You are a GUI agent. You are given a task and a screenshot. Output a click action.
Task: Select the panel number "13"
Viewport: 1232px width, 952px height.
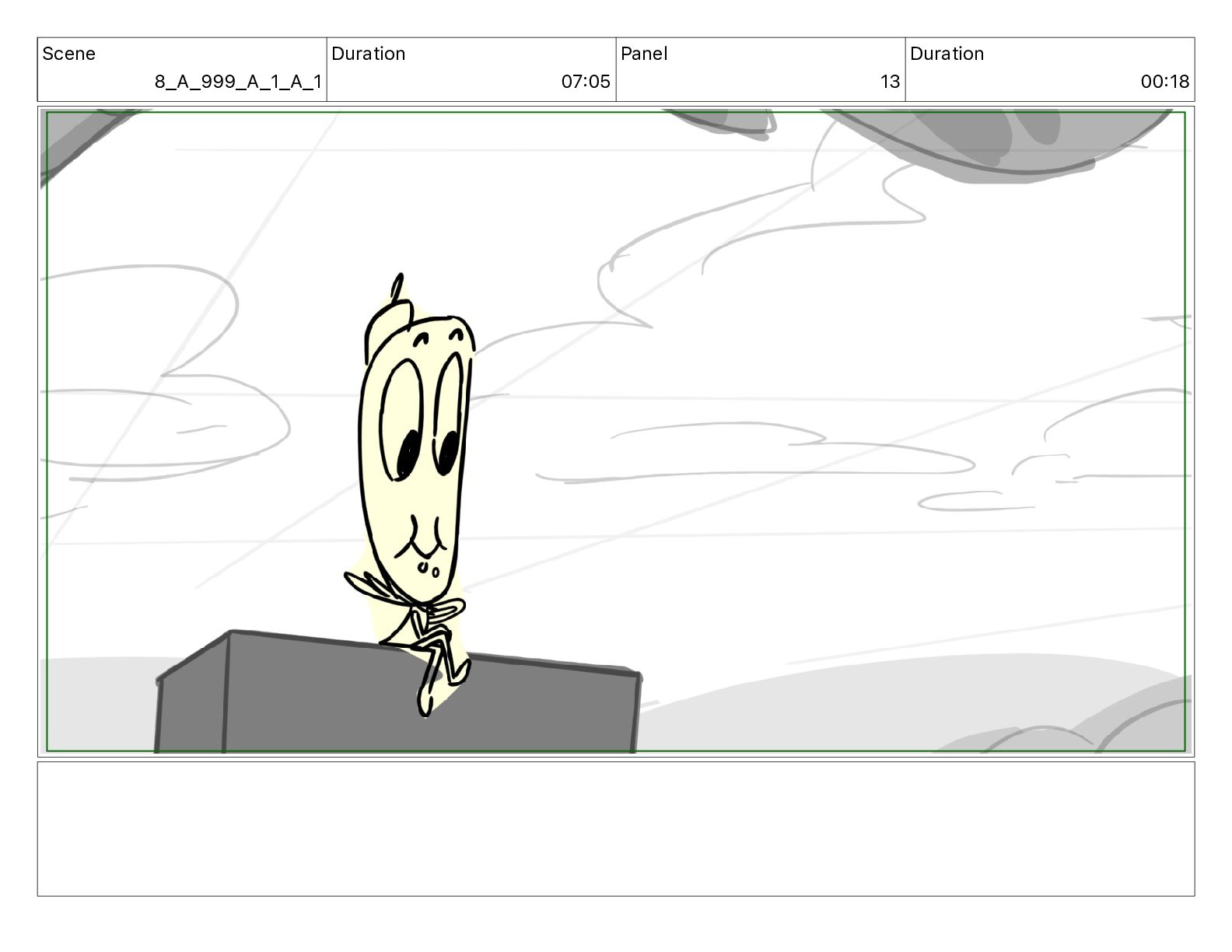pos(890,82)
